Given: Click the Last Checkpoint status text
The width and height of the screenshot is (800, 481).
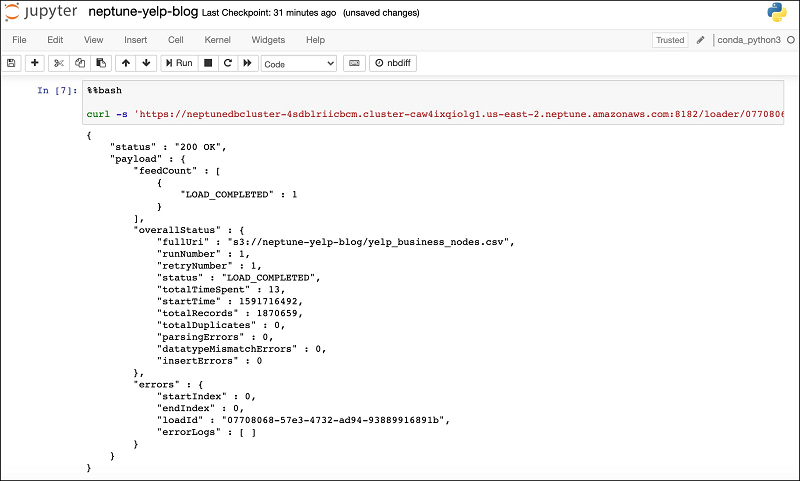Looking at the screenshot, I should pos(269,13).
